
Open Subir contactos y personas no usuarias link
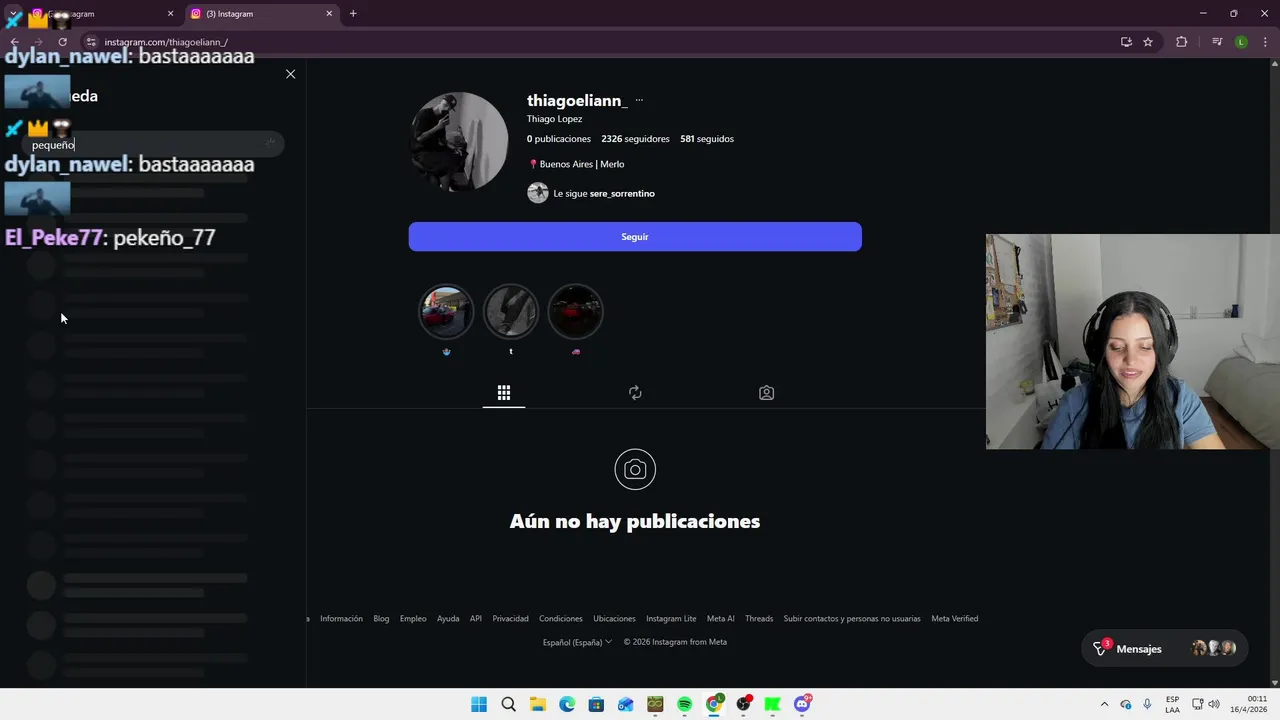(852, 619)
